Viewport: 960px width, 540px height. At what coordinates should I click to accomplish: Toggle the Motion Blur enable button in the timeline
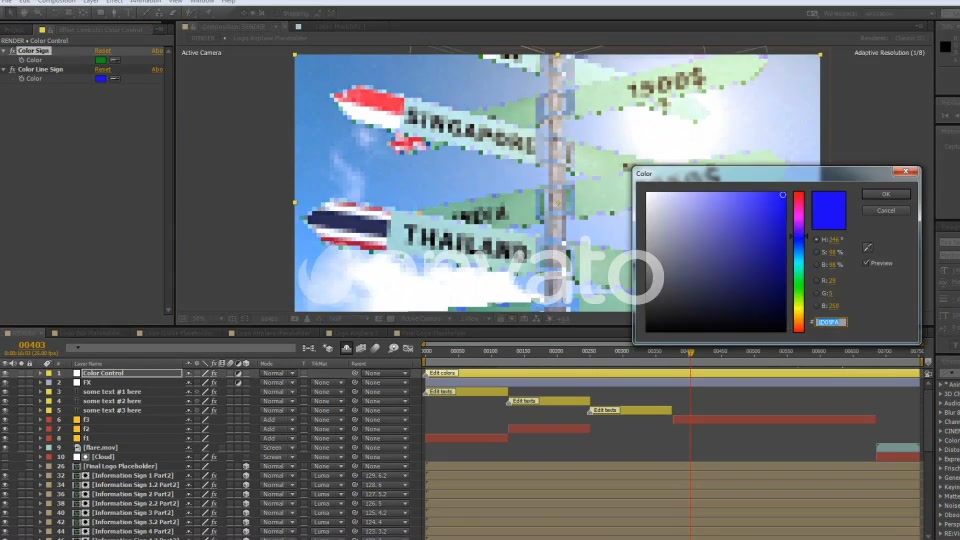pos(375,348)
